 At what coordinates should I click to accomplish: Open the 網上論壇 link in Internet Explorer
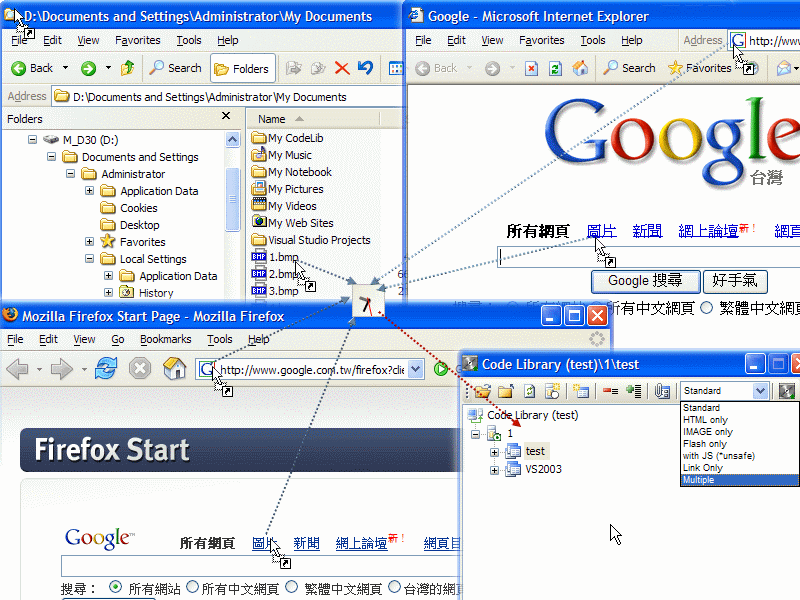pyautogui.click(x=708, y=231)
